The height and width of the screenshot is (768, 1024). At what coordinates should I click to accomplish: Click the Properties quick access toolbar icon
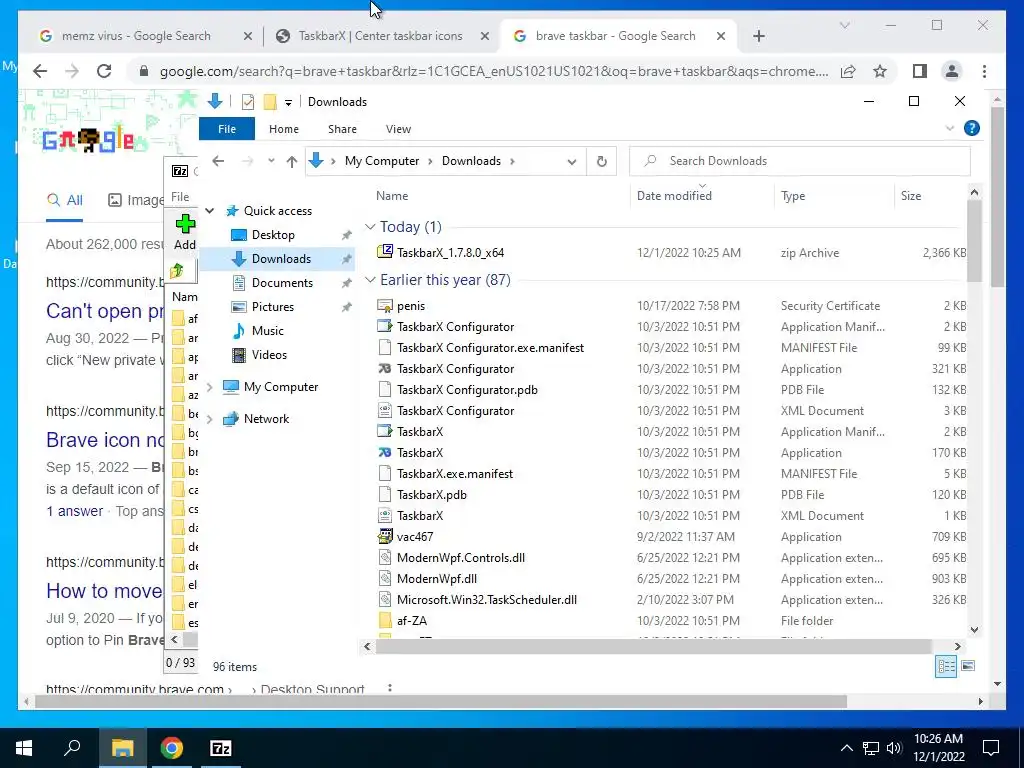pos(248,102)
